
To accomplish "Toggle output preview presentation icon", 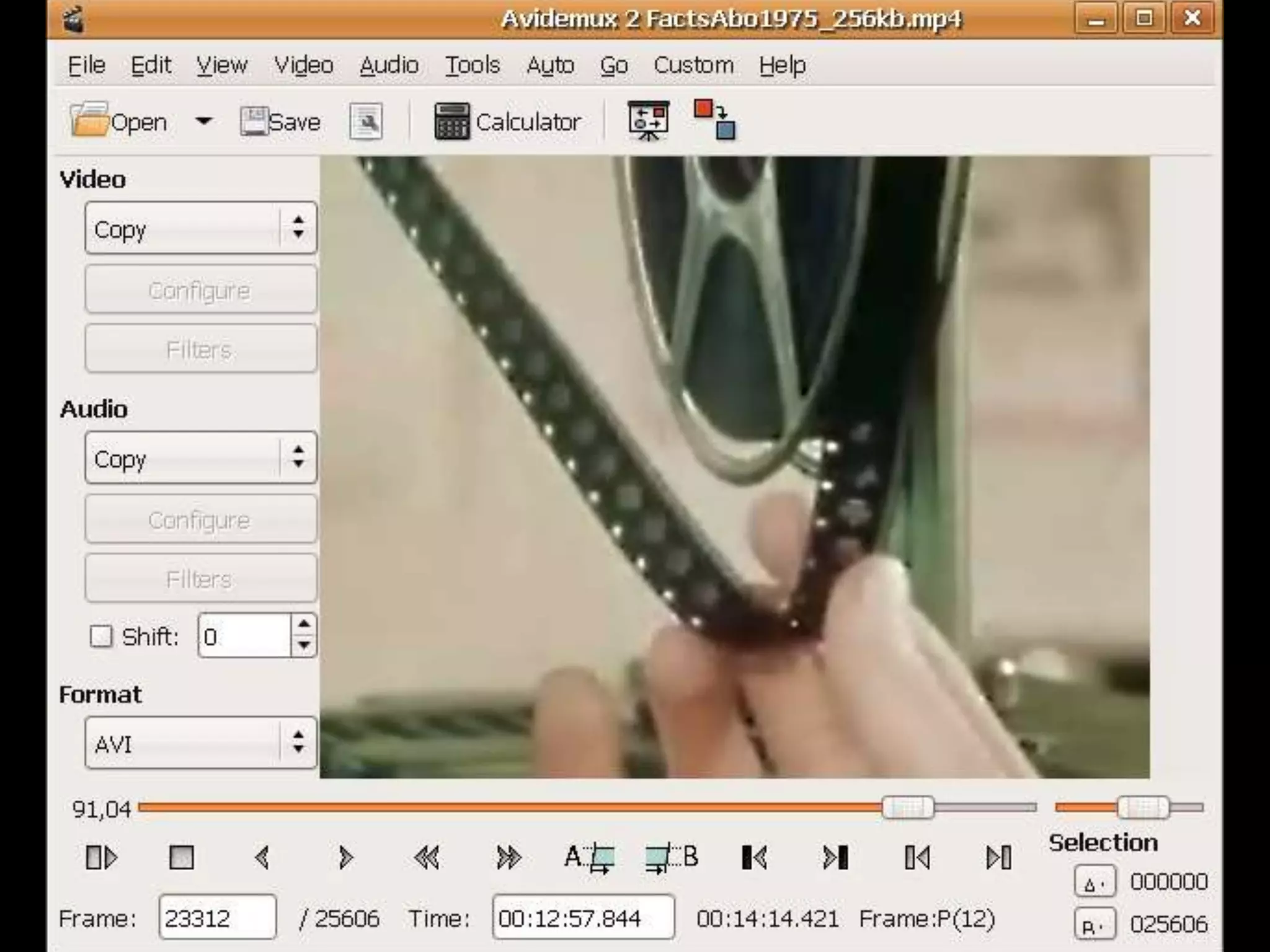I will tap(649, 120).
